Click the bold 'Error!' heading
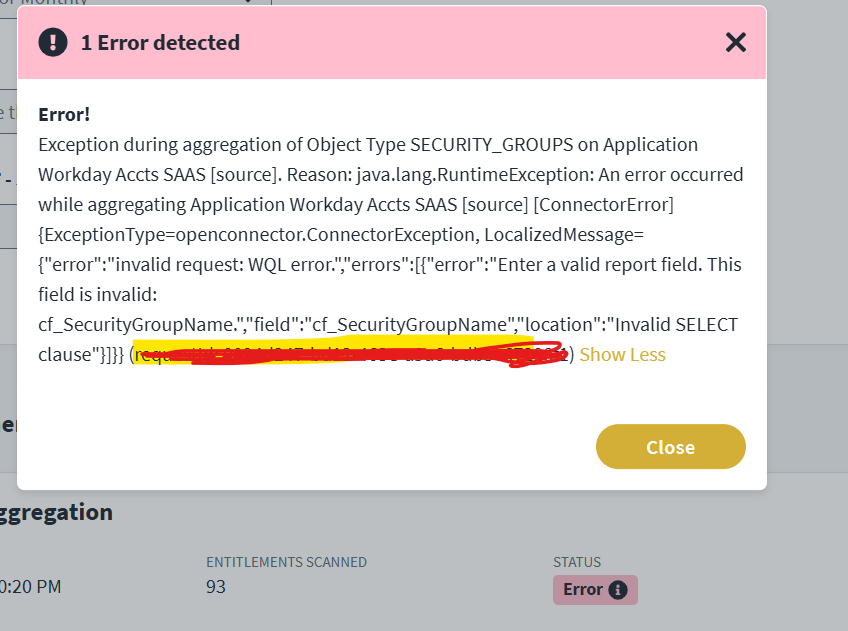 tap(64, 114)
